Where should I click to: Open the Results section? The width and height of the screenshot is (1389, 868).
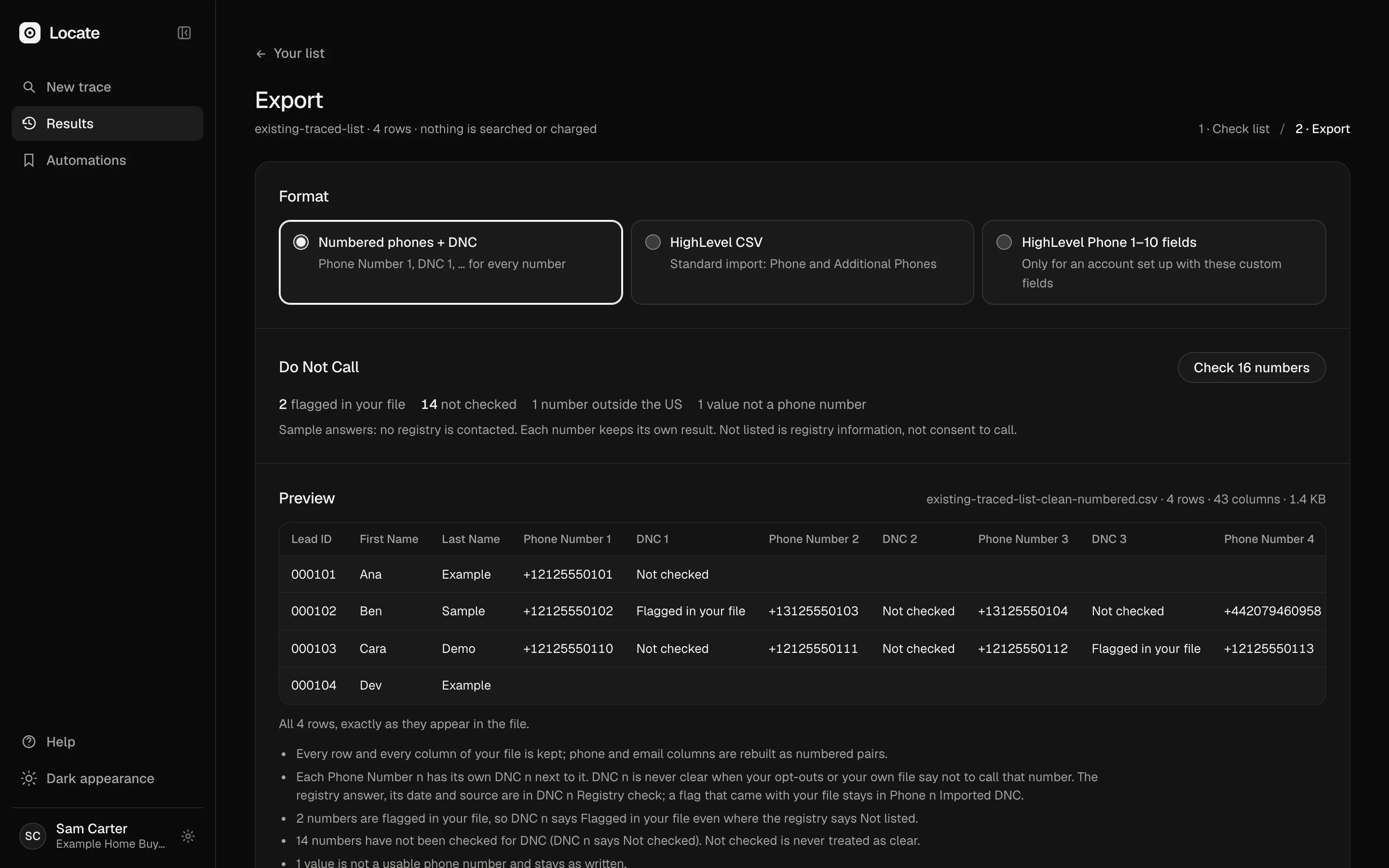108,123
